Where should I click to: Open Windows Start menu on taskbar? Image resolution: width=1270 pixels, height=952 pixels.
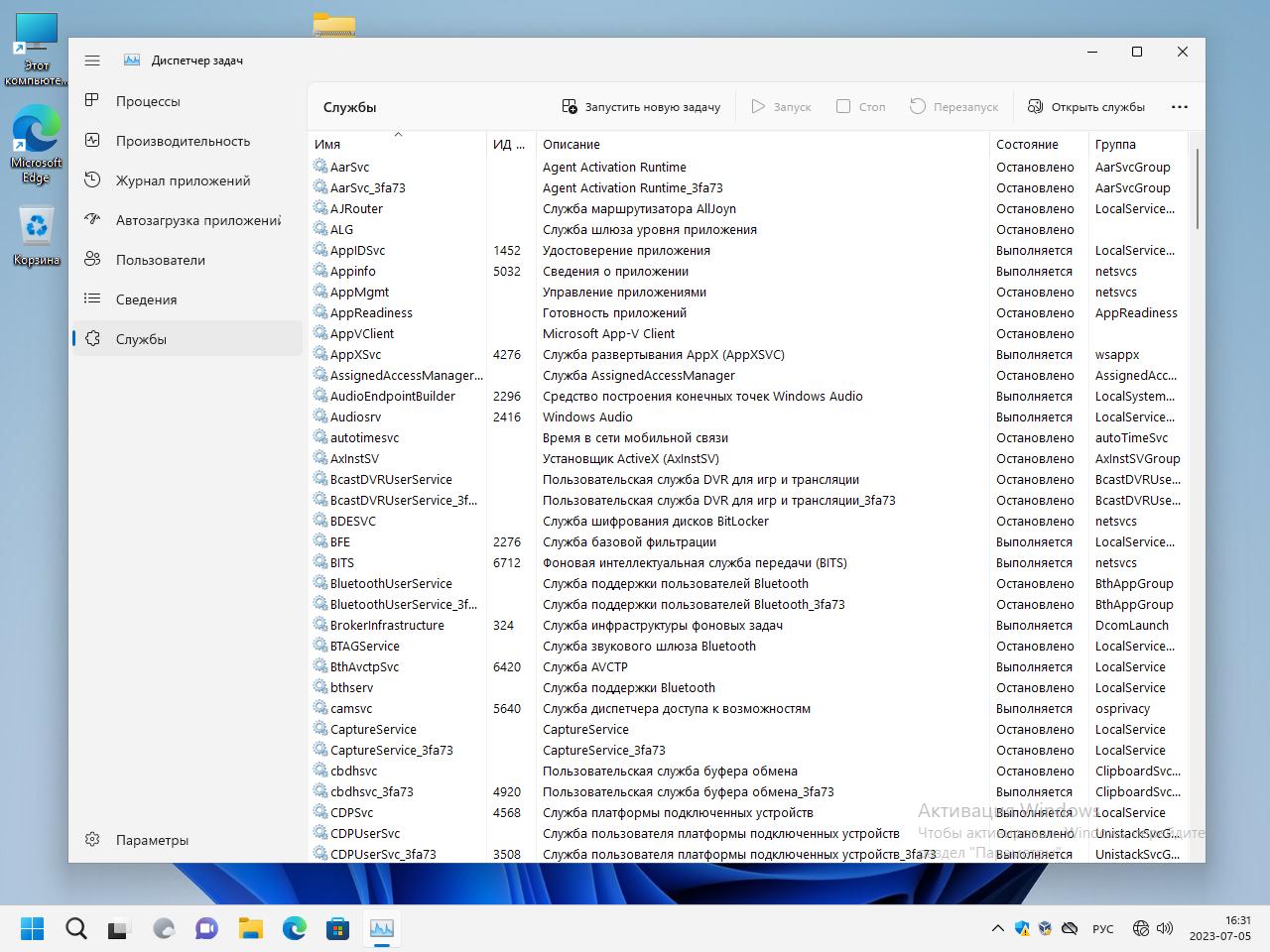point(33,928)
